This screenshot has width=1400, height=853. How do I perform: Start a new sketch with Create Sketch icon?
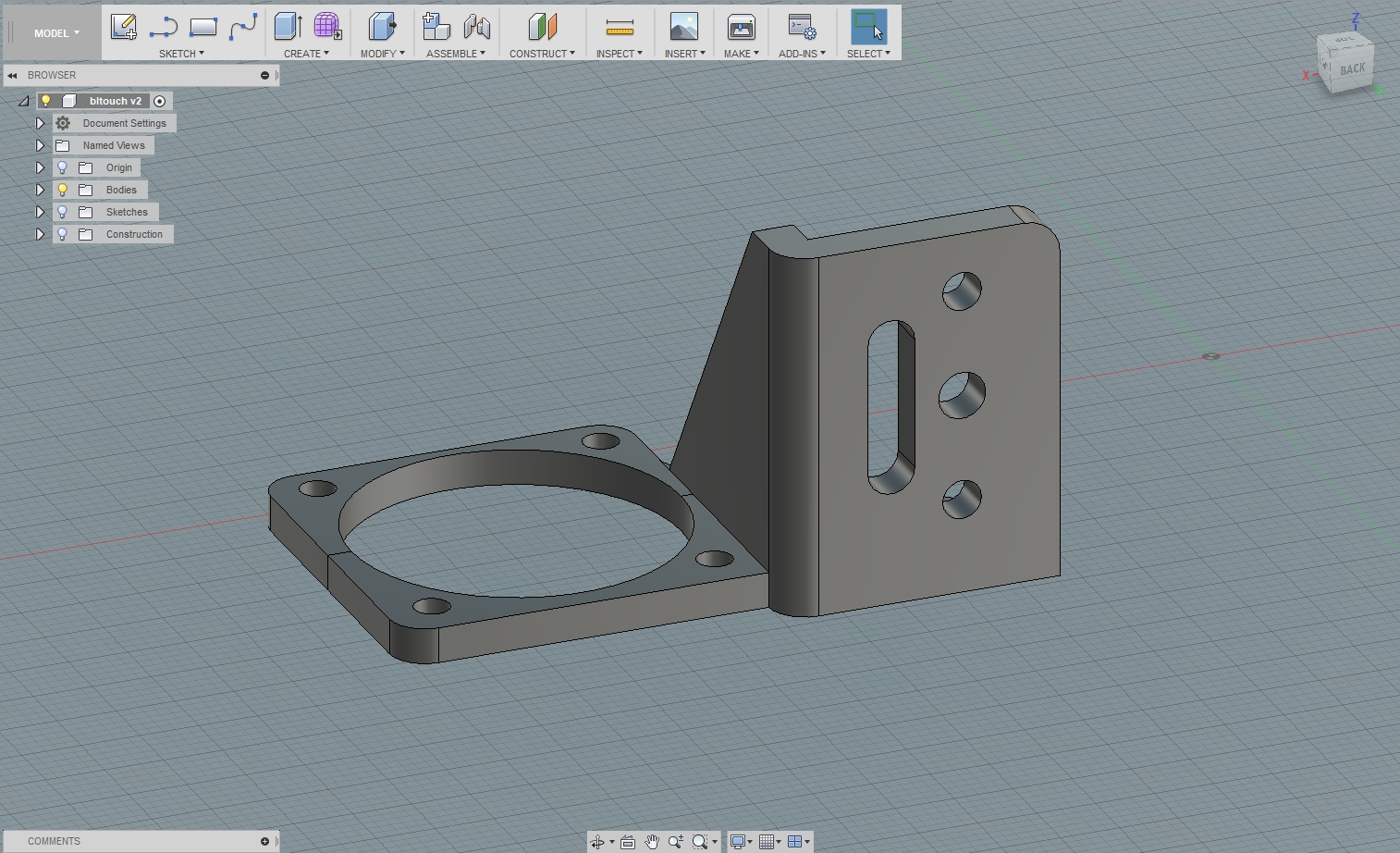pos(123,27)
